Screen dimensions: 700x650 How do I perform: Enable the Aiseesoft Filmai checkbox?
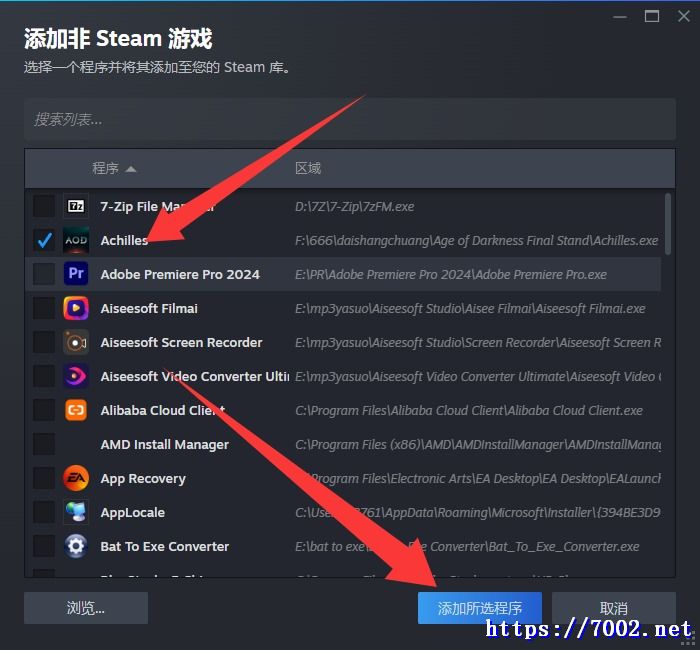click(x=44, y=308)
